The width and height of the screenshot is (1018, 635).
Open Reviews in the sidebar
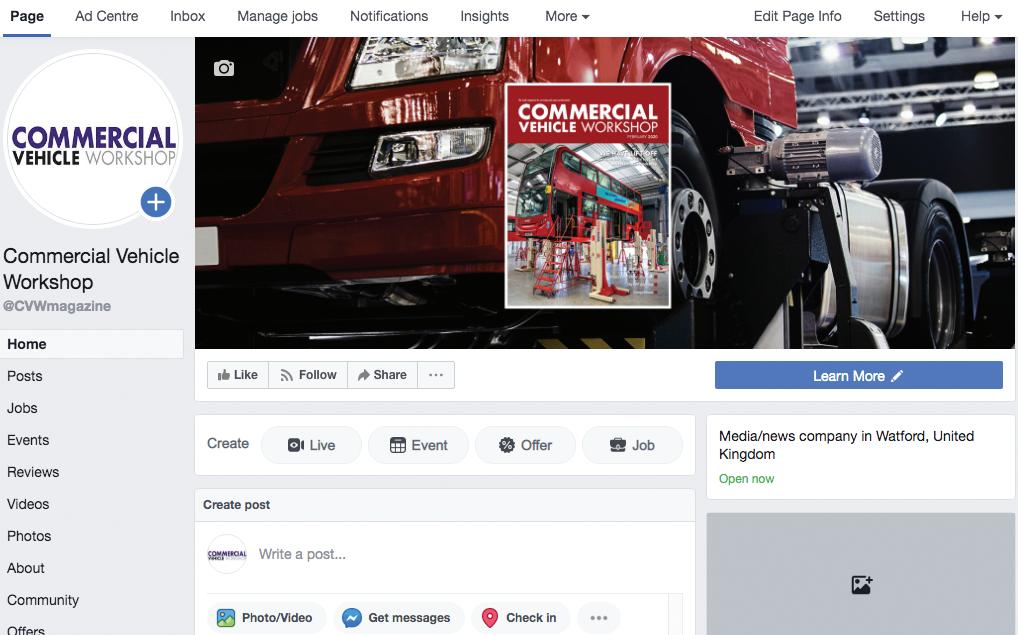(x=33, y=472)
